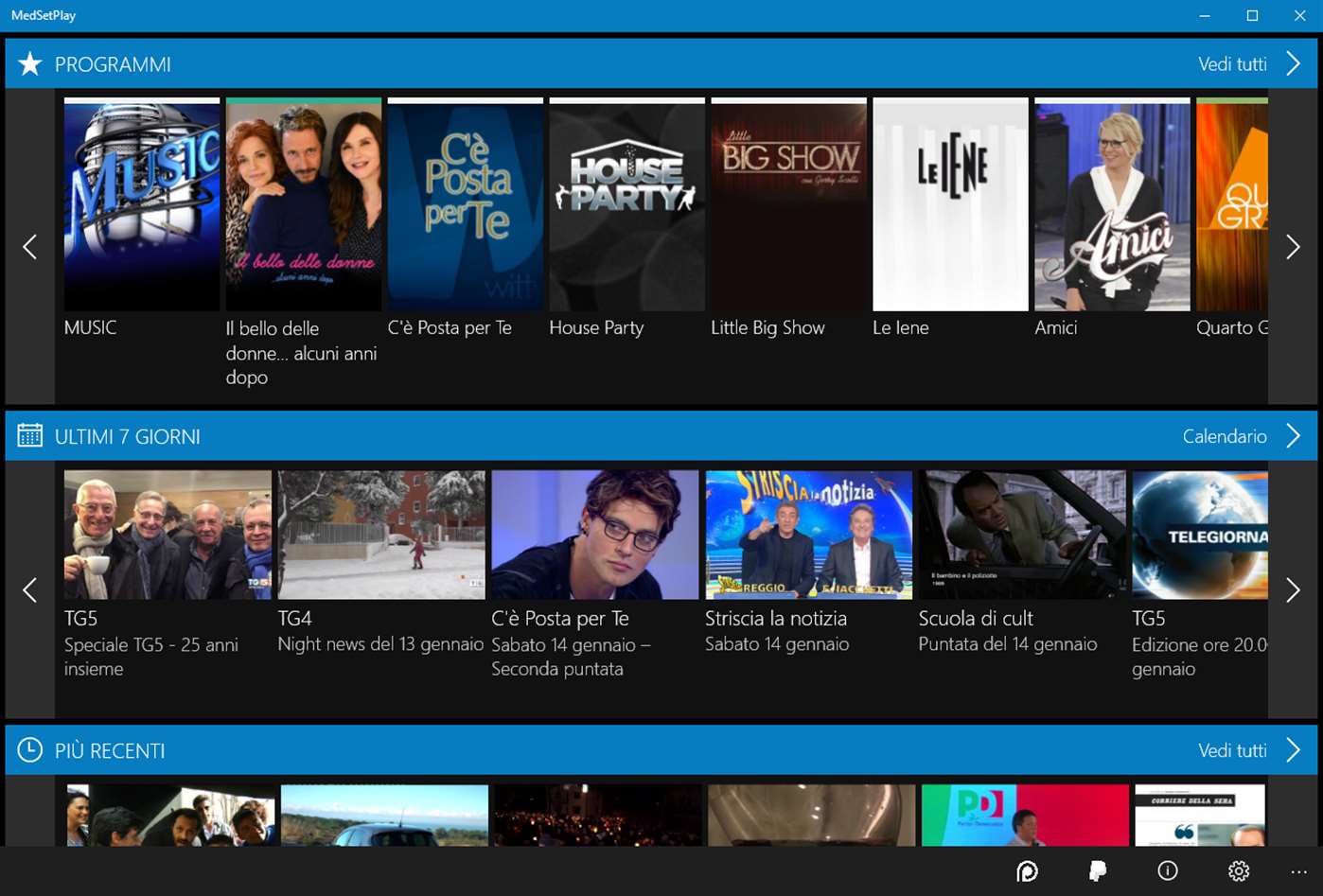The height and width of the screenshot is (896, 1323).
Task: Choose the Little Big Show poster
Action: pos(789,204)
